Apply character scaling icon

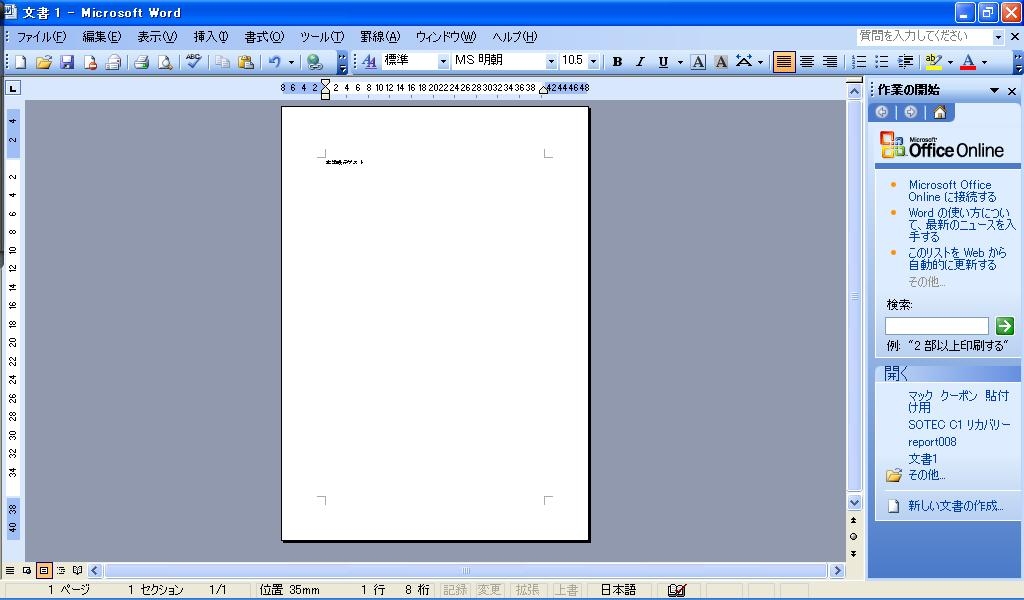[x=744, y=62]
